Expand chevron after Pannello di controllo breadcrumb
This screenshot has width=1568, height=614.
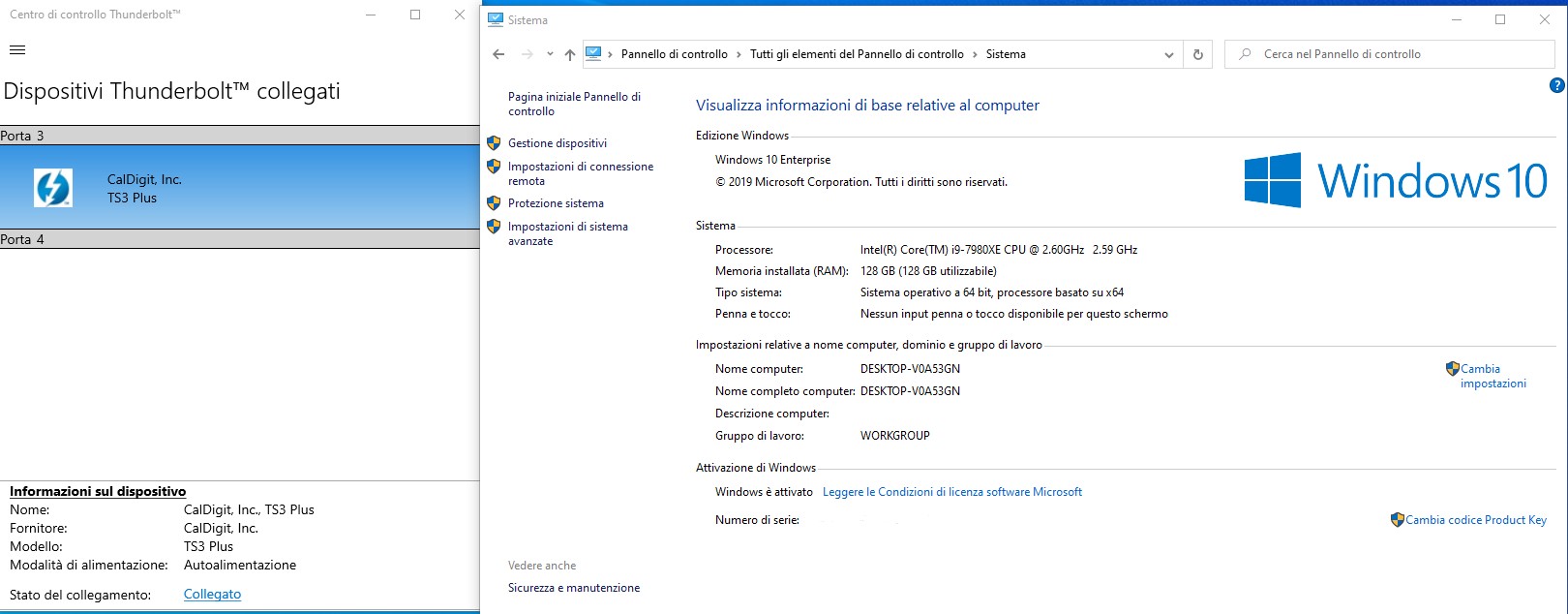(x=739, y=54)
